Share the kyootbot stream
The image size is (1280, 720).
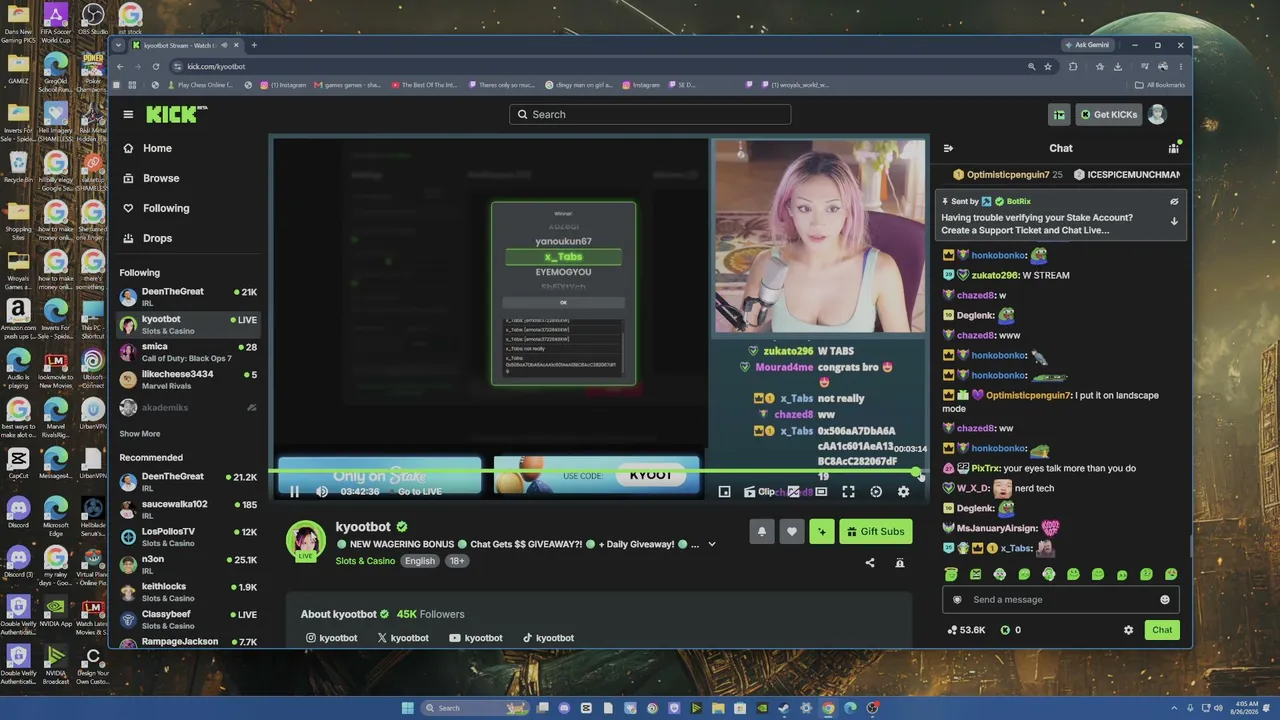(870, 563)
